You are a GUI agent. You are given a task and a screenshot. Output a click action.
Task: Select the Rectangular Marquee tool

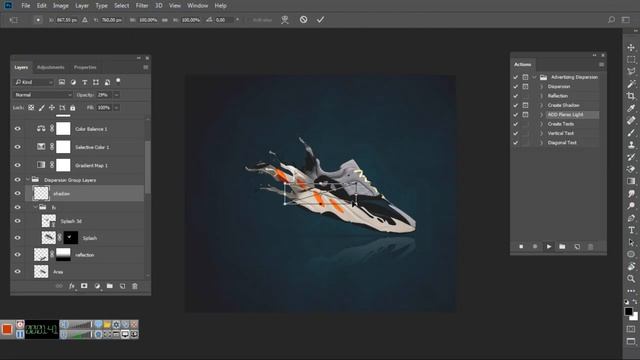631,60
